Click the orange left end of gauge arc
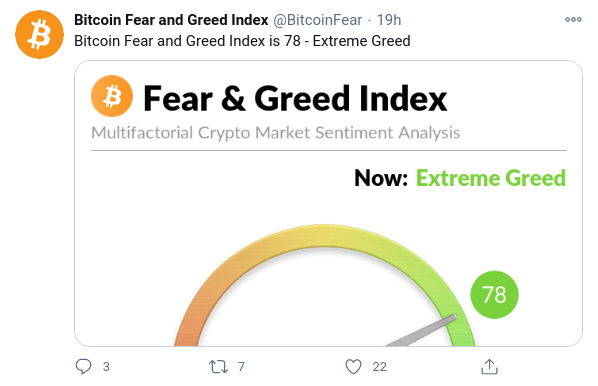598x386 pixels. 187,334
